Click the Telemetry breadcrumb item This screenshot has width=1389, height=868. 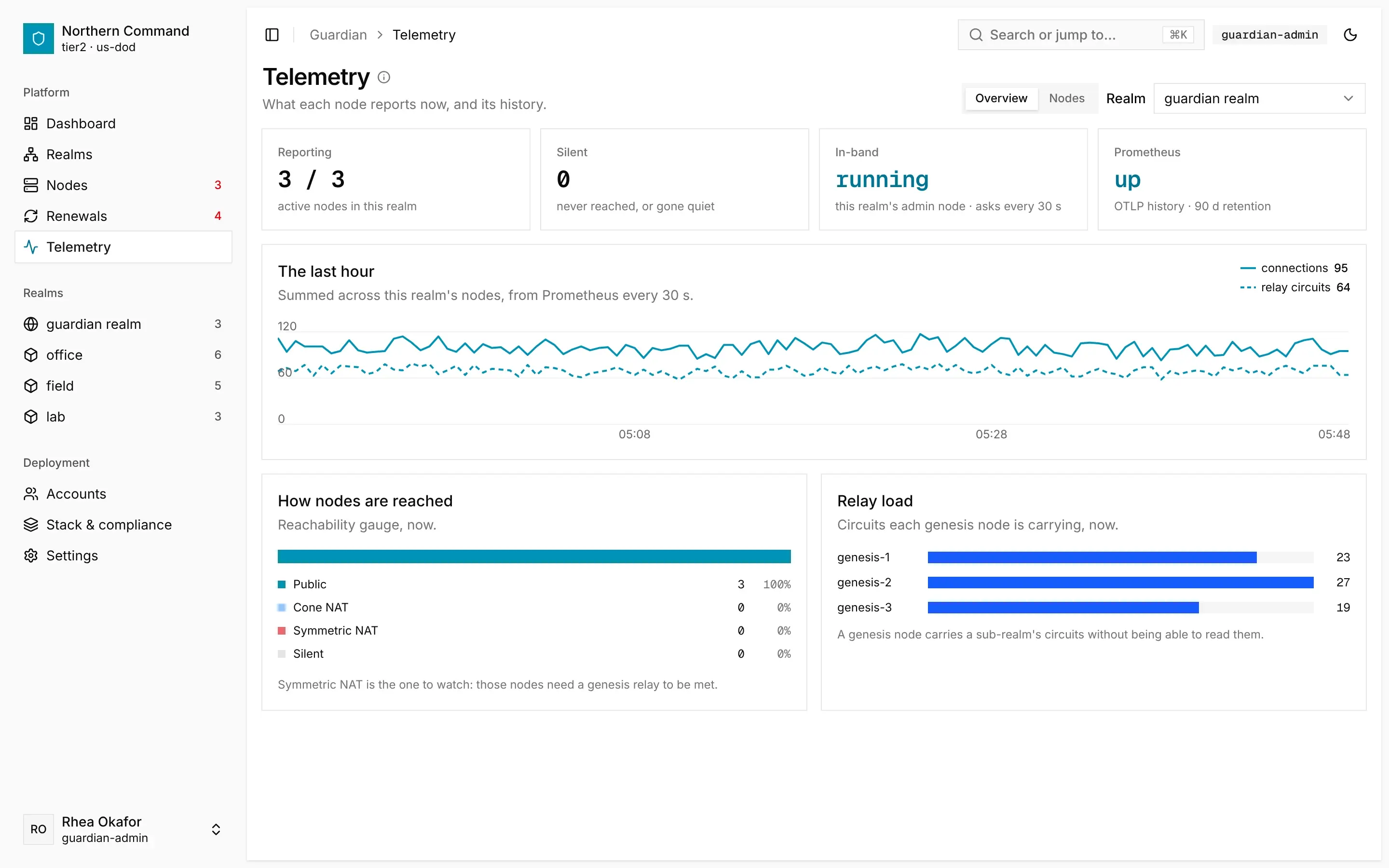click(423, 35)
